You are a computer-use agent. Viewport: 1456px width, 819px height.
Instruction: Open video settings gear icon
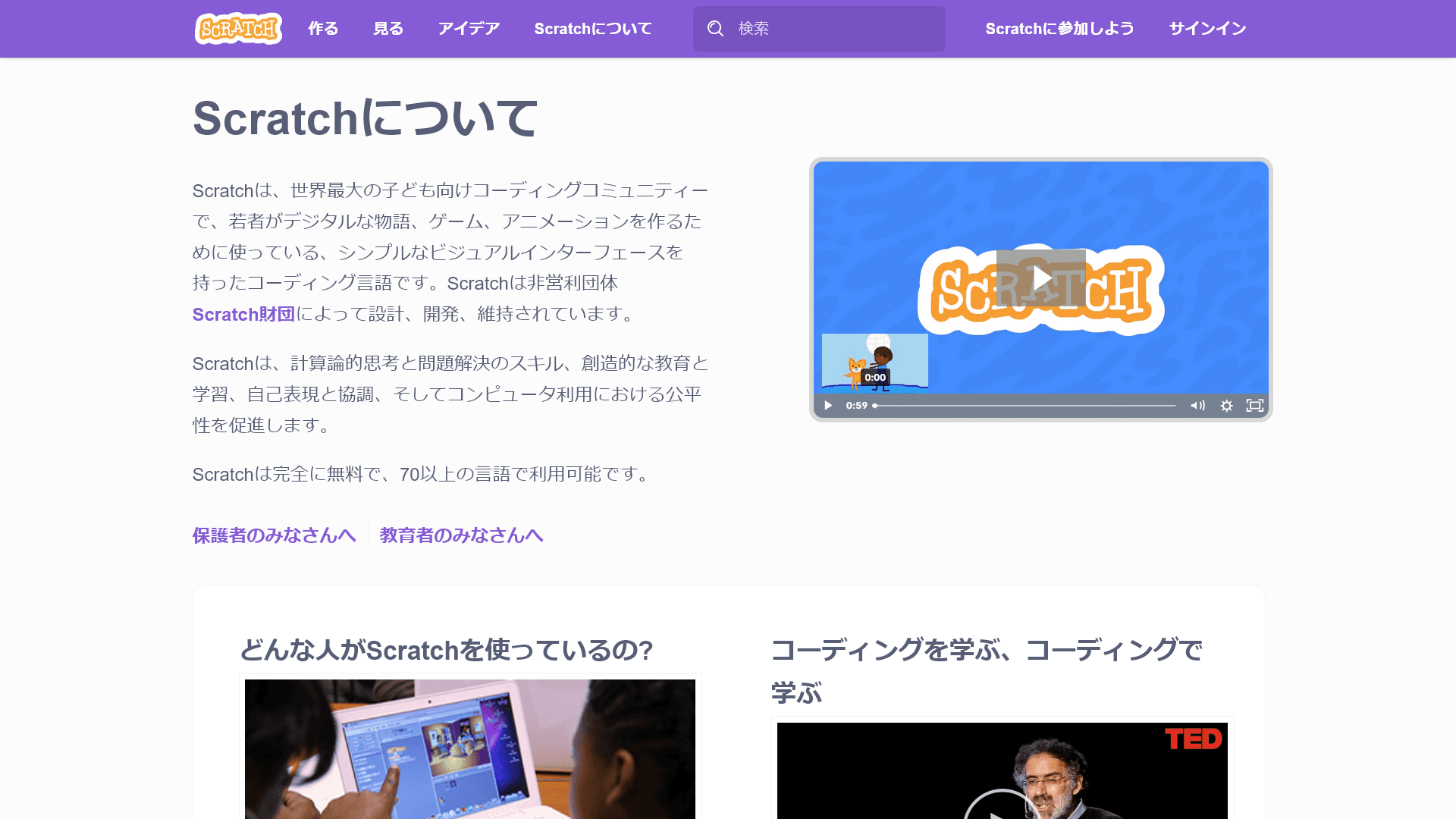pyautogui.click(x=1226, y=406)
